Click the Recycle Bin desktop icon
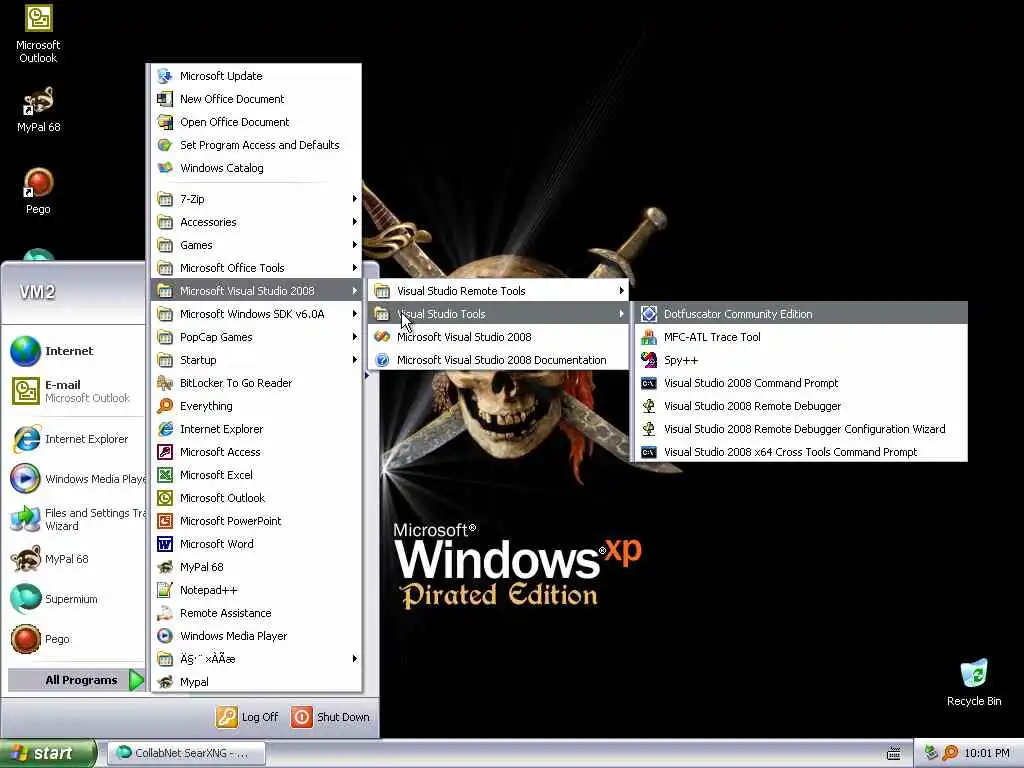This screenshot has width=1024, height=768. [x=974, y=673]
